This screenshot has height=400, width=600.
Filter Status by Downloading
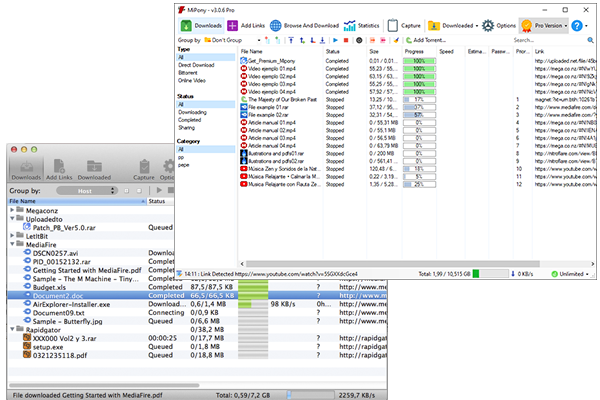(192, 112)
